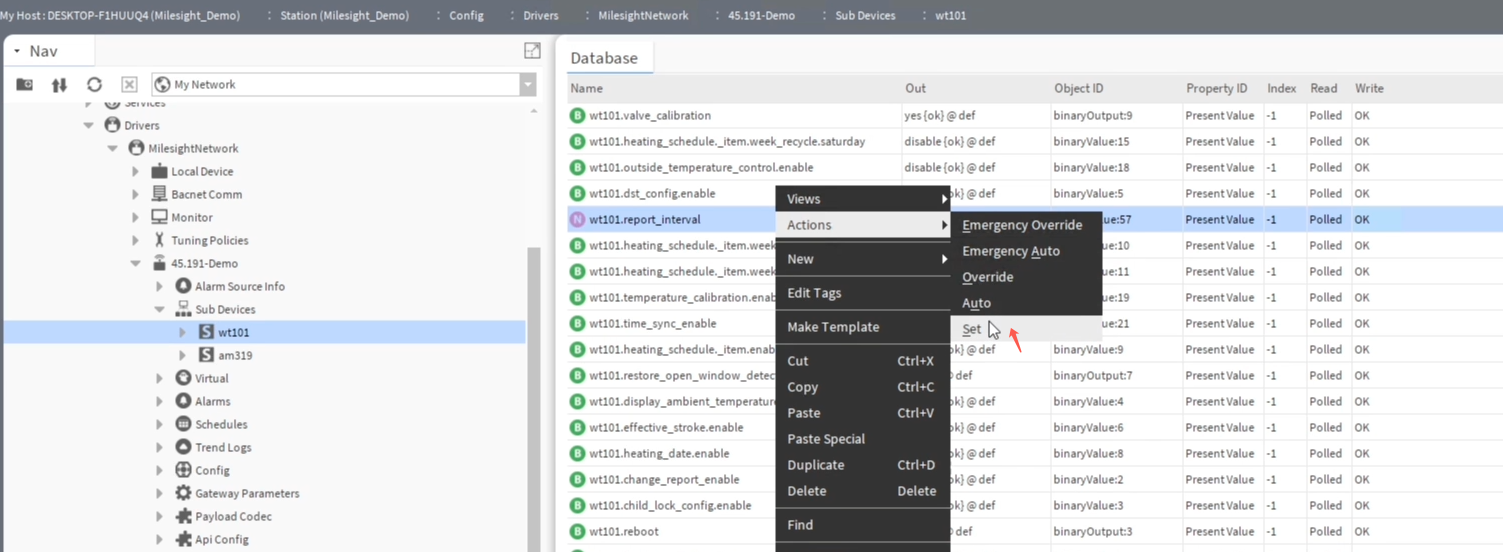
Task: Click the Tuning Policies node icon
Action: (159, 240)
